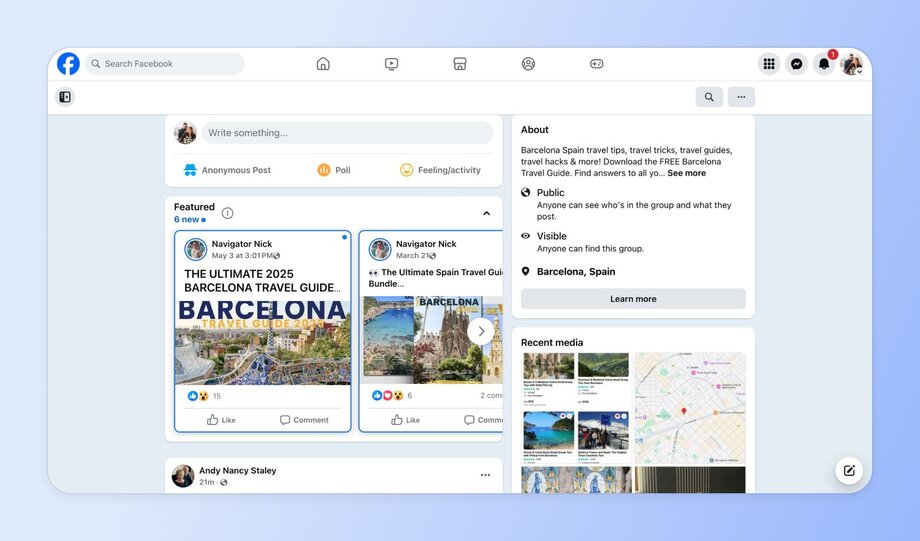Viewport: 920px width, 541px height.
Task: Open options for Andy Nancy Staley's post
Action: [485, 475]
